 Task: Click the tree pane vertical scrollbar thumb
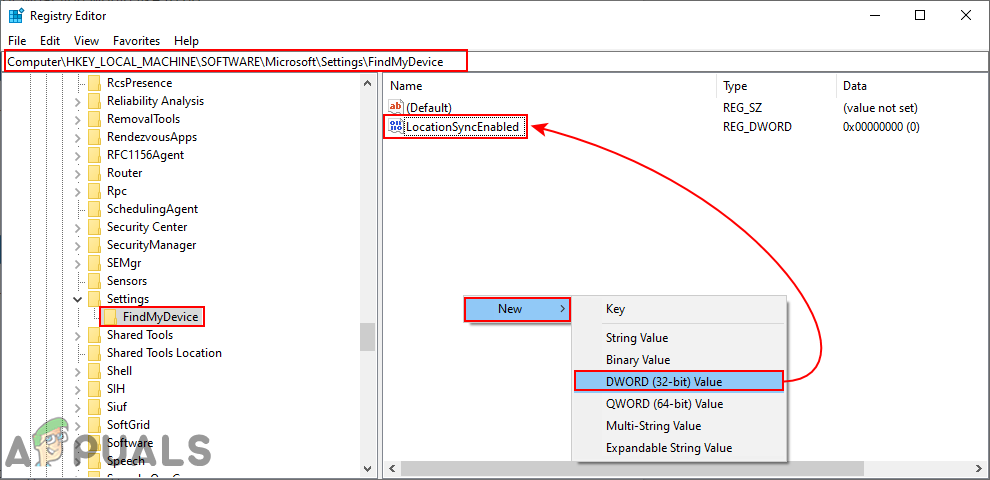pyautogui.click(x=367, y=337)
